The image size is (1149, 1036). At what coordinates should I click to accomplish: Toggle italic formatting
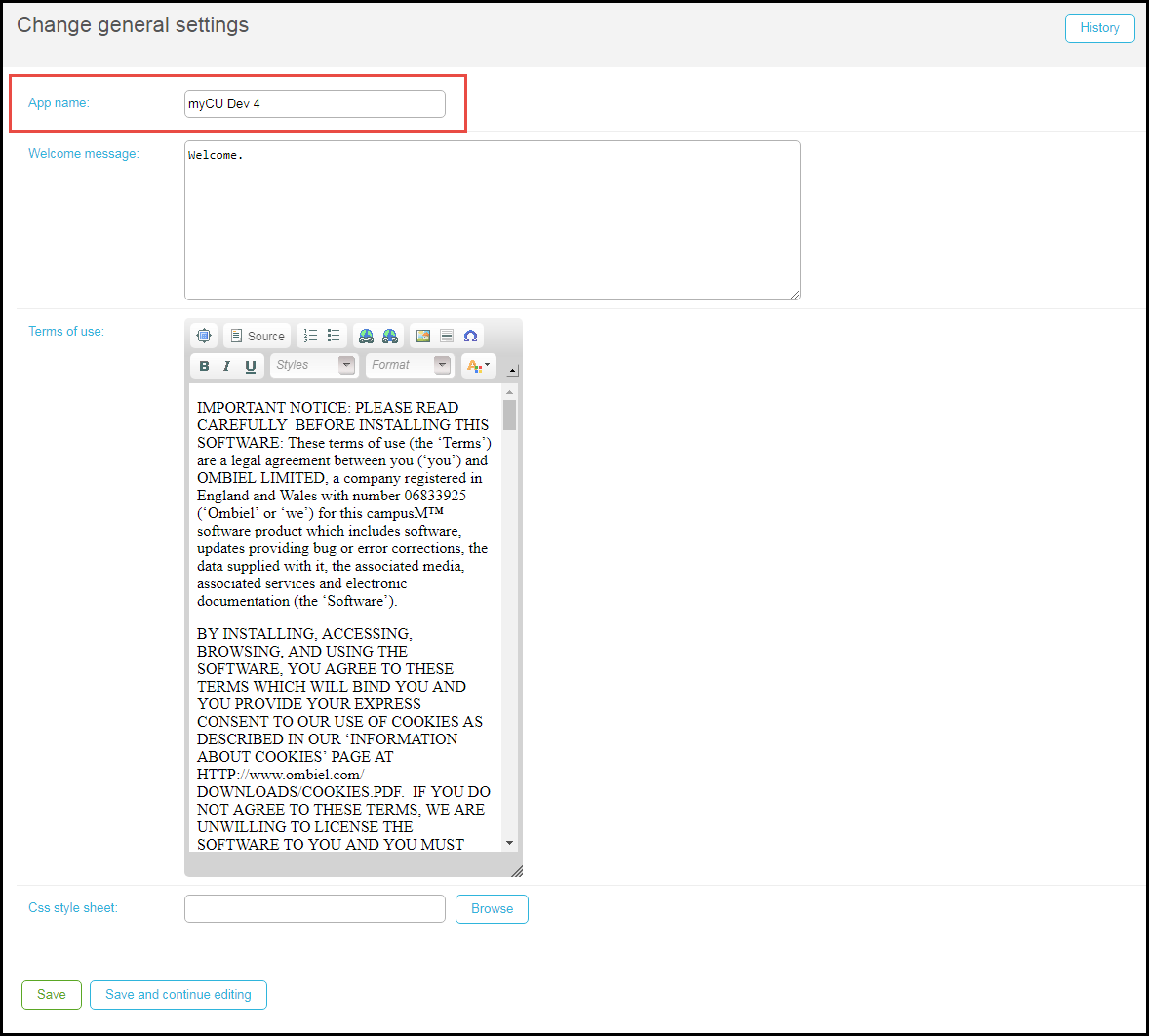click(227, 366)
